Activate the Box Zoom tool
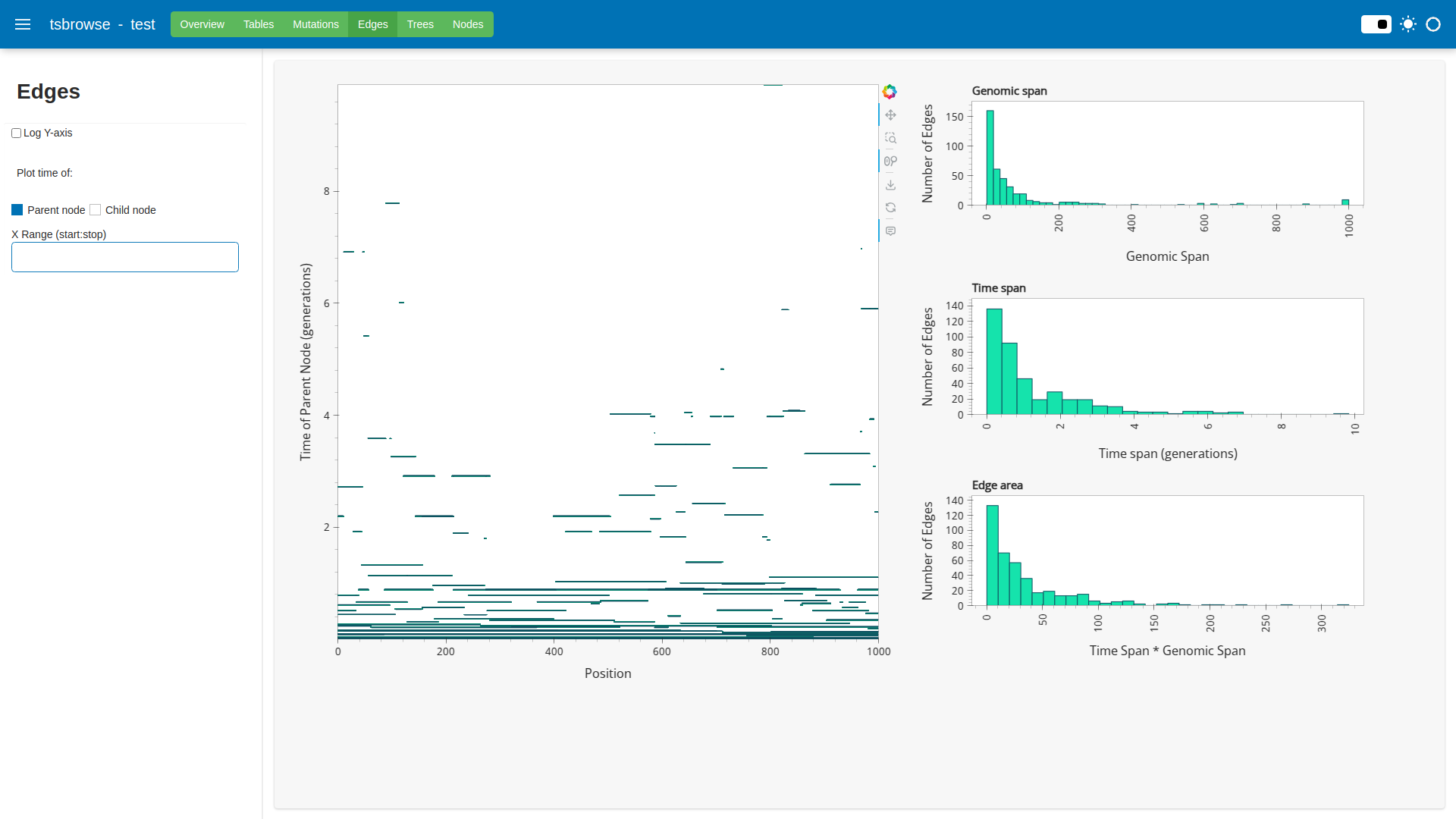This screenshot has height=819, width=1456. pos(890,138)
